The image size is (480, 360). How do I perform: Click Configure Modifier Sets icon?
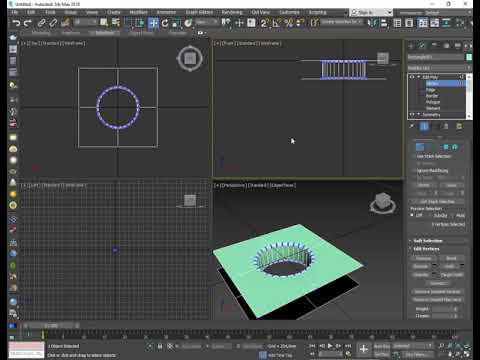pos(459,126)
